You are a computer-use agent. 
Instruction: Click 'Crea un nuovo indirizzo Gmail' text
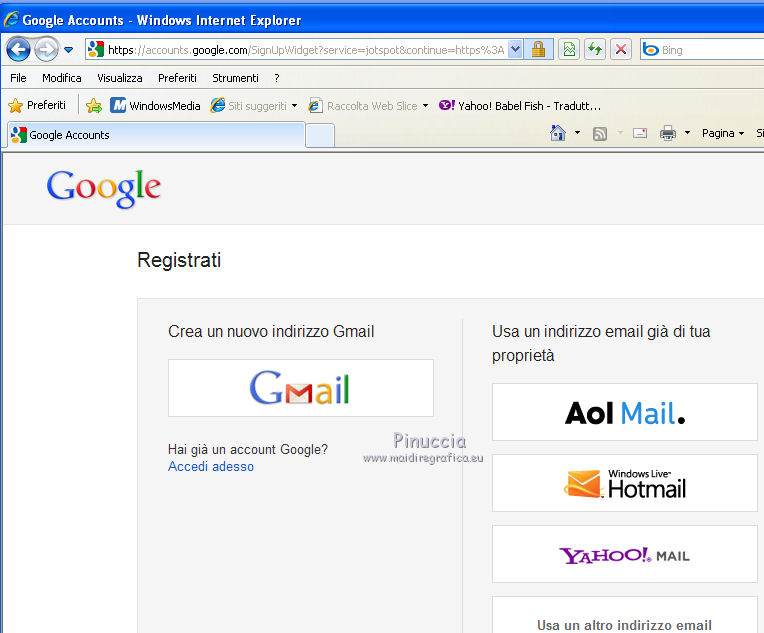271,331
